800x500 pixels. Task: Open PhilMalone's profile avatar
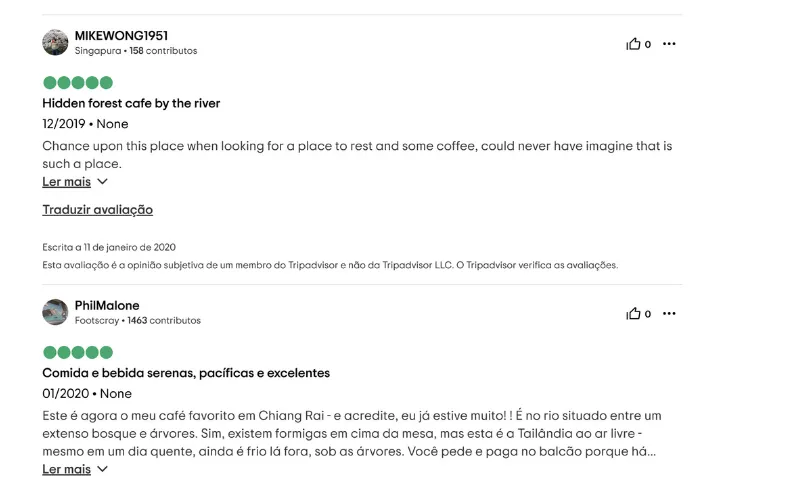click(x=55, y=312)
